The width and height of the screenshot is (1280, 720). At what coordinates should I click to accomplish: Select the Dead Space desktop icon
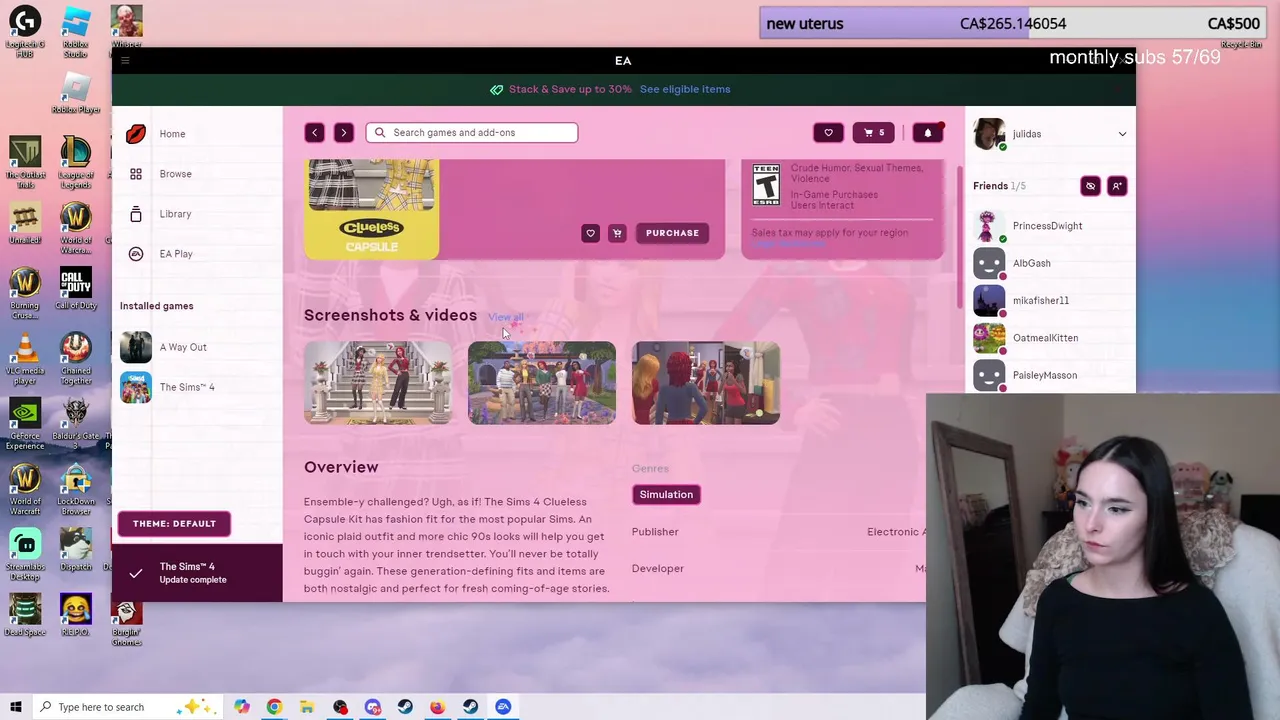pyautogui.click(x=25, y=614)
